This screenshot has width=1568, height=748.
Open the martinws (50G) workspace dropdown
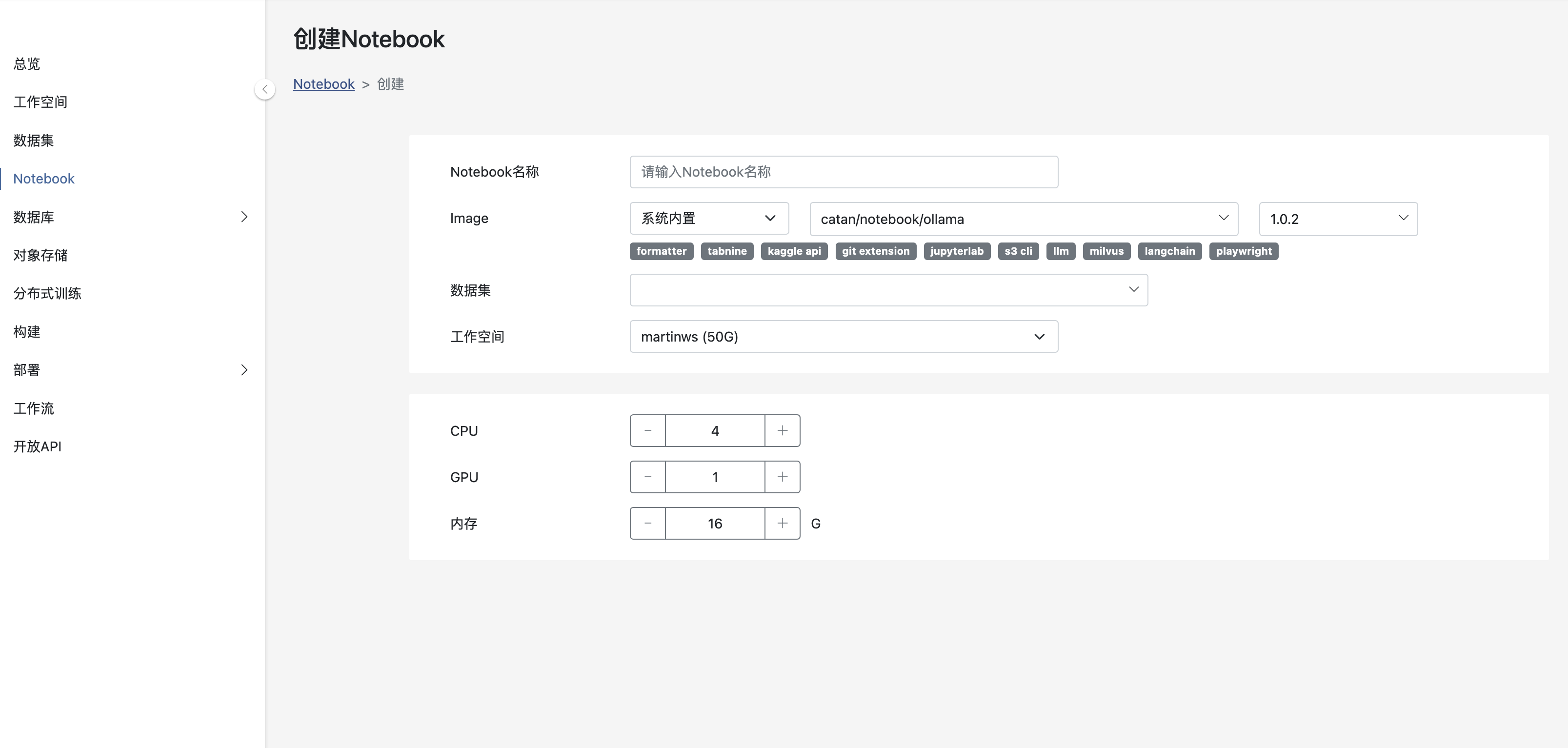tap(843, 337)
